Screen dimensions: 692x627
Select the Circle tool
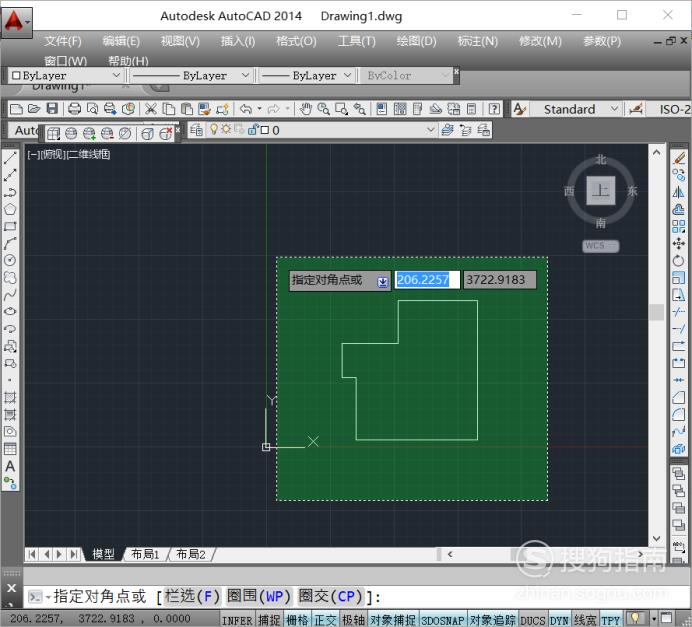click(10, 260)
